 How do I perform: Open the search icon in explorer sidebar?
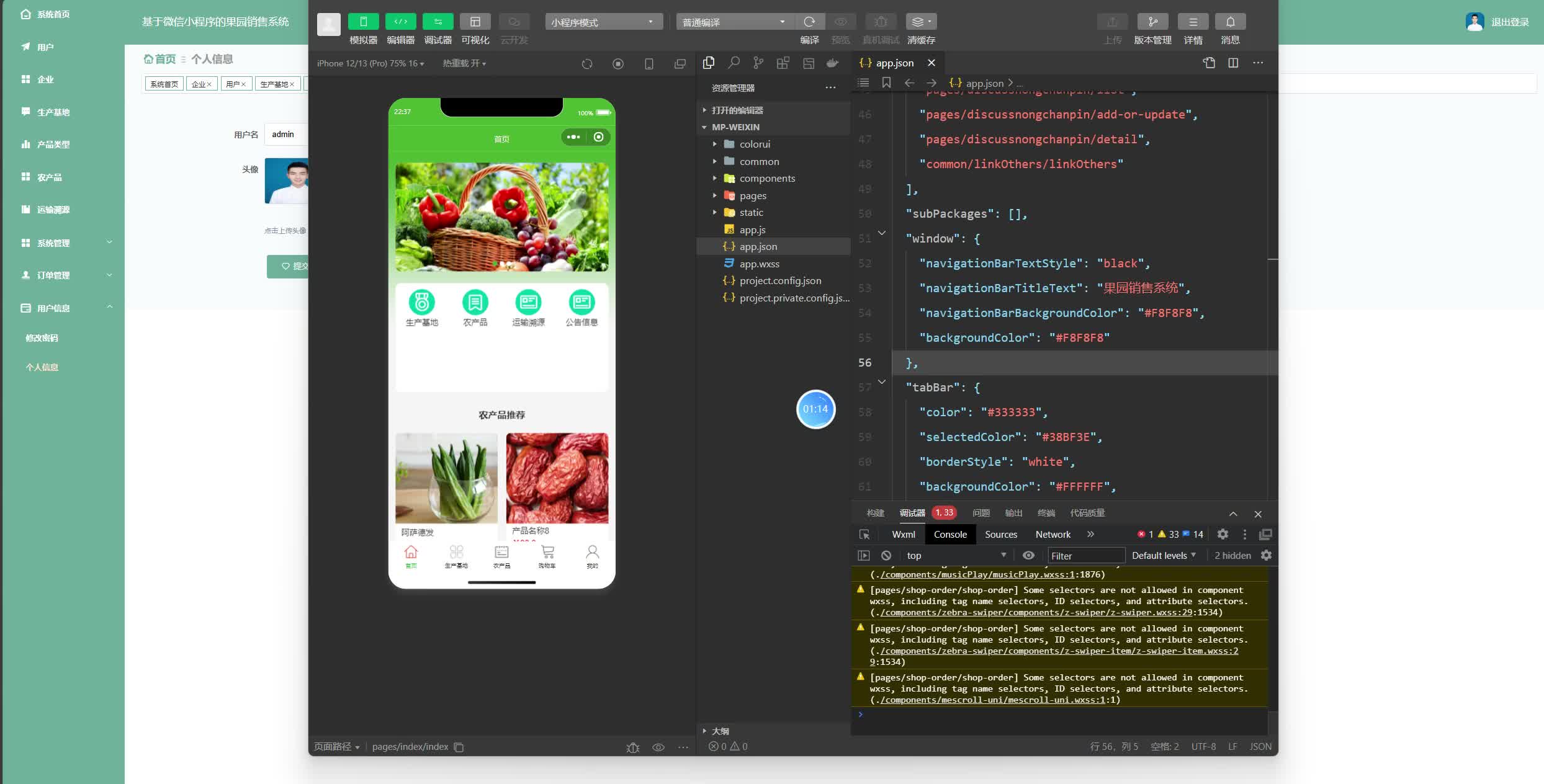click(734, 63)
